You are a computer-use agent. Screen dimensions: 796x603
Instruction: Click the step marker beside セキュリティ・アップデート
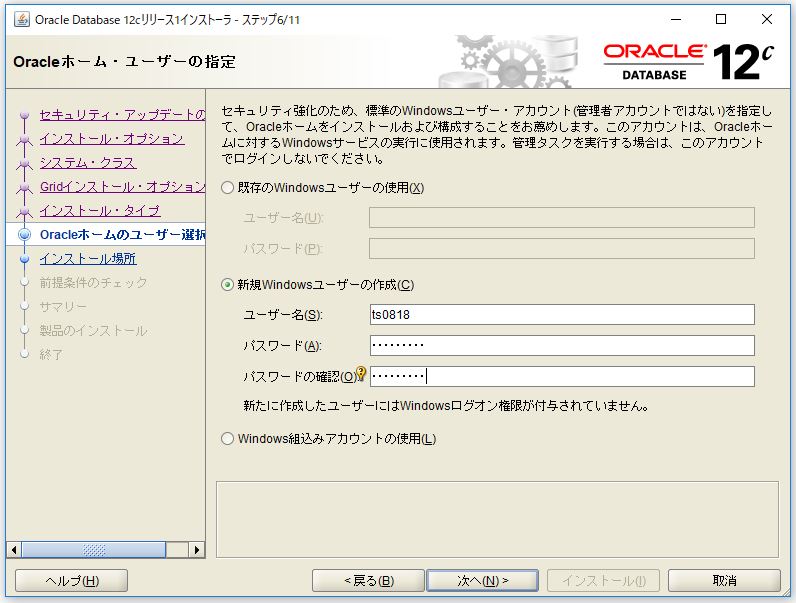click(x=24, y=115)
